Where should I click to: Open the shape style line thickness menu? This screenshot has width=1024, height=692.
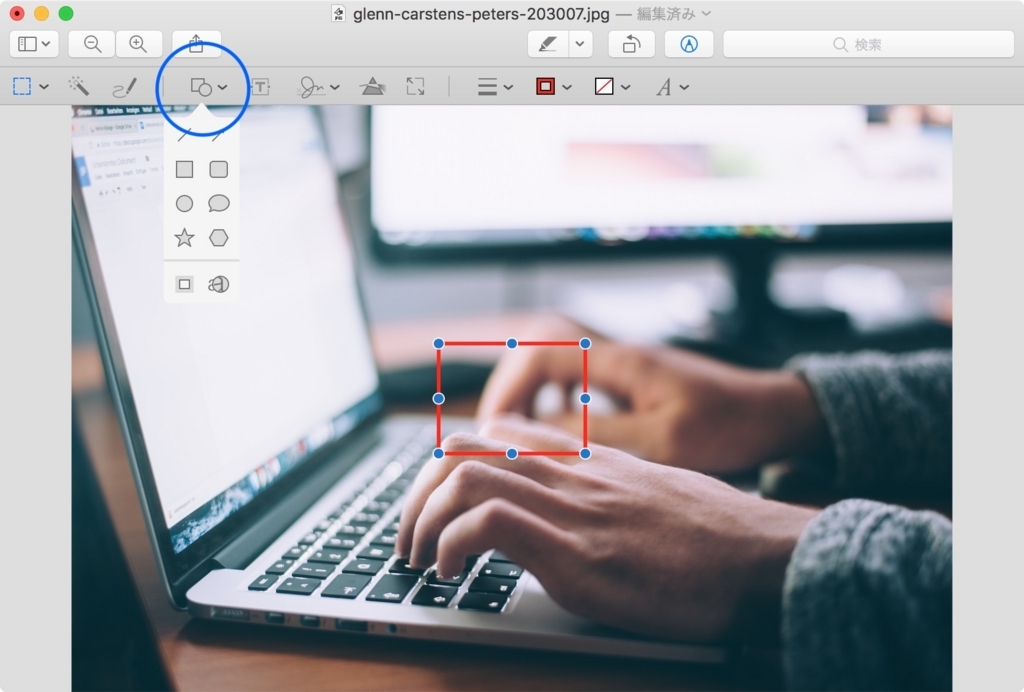click(495, 87)
